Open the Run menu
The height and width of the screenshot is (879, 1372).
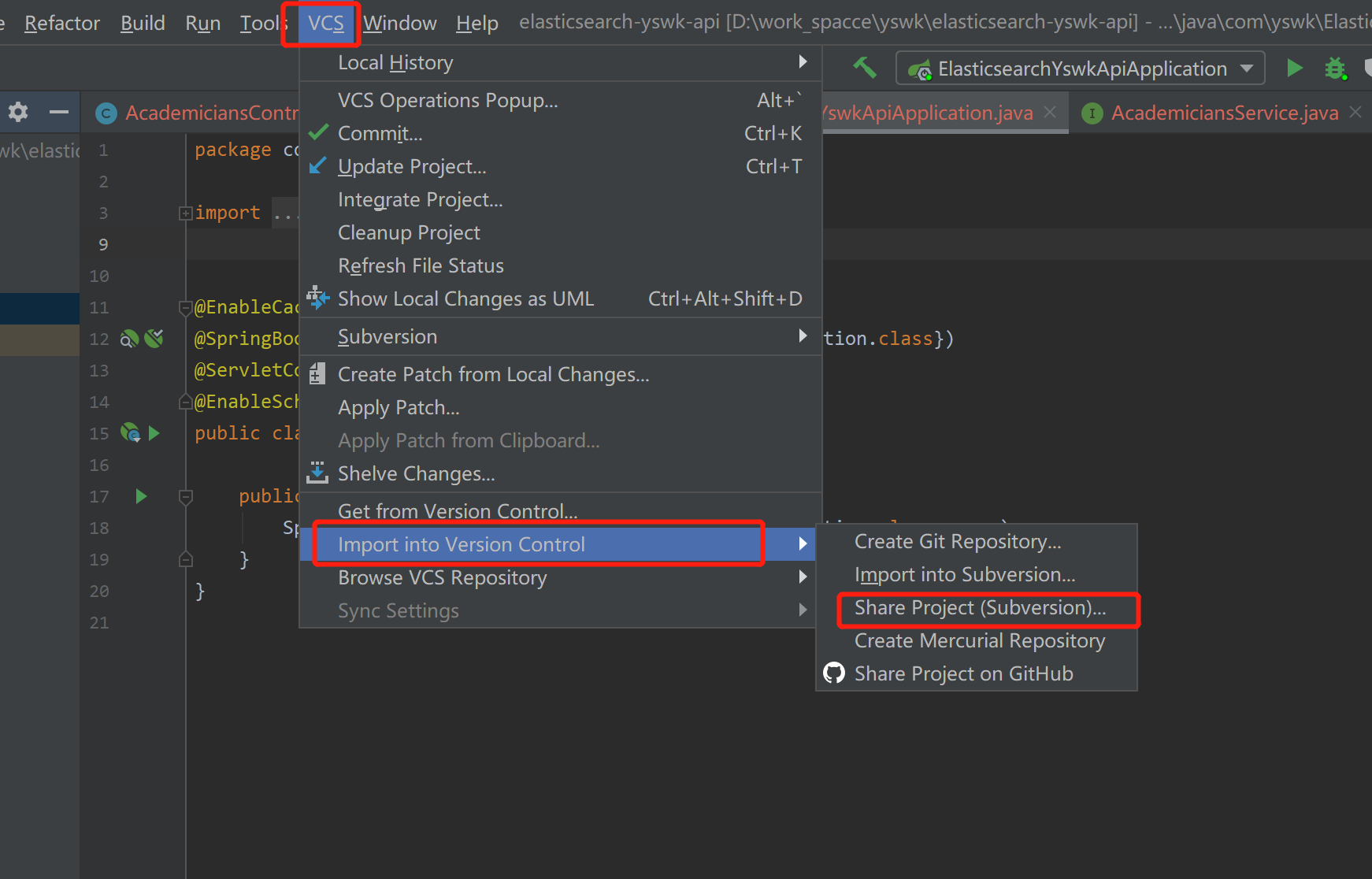[x=203, y=23]
